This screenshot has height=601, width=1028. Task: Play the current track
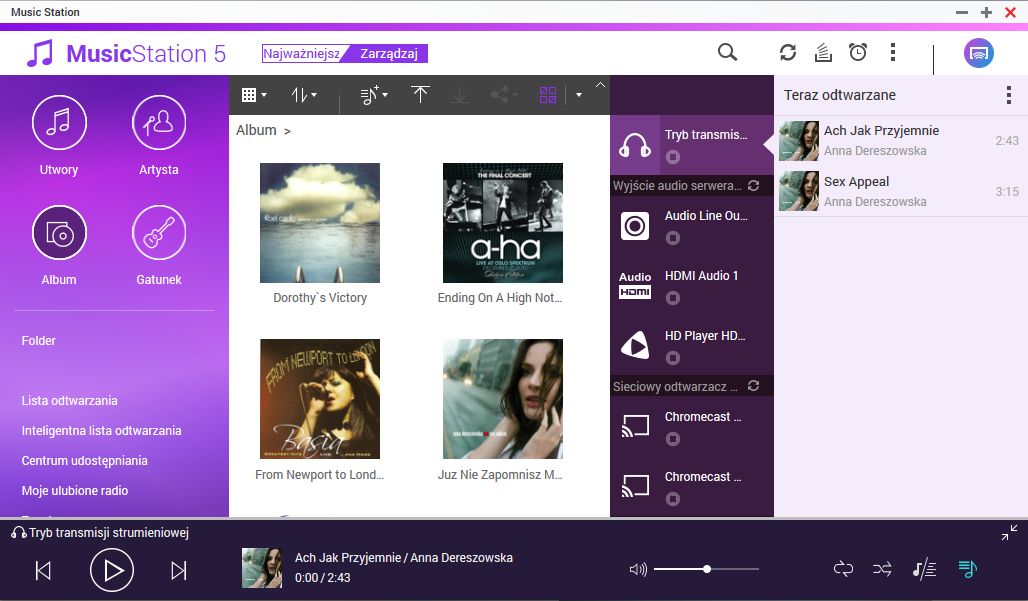(111, 570)
